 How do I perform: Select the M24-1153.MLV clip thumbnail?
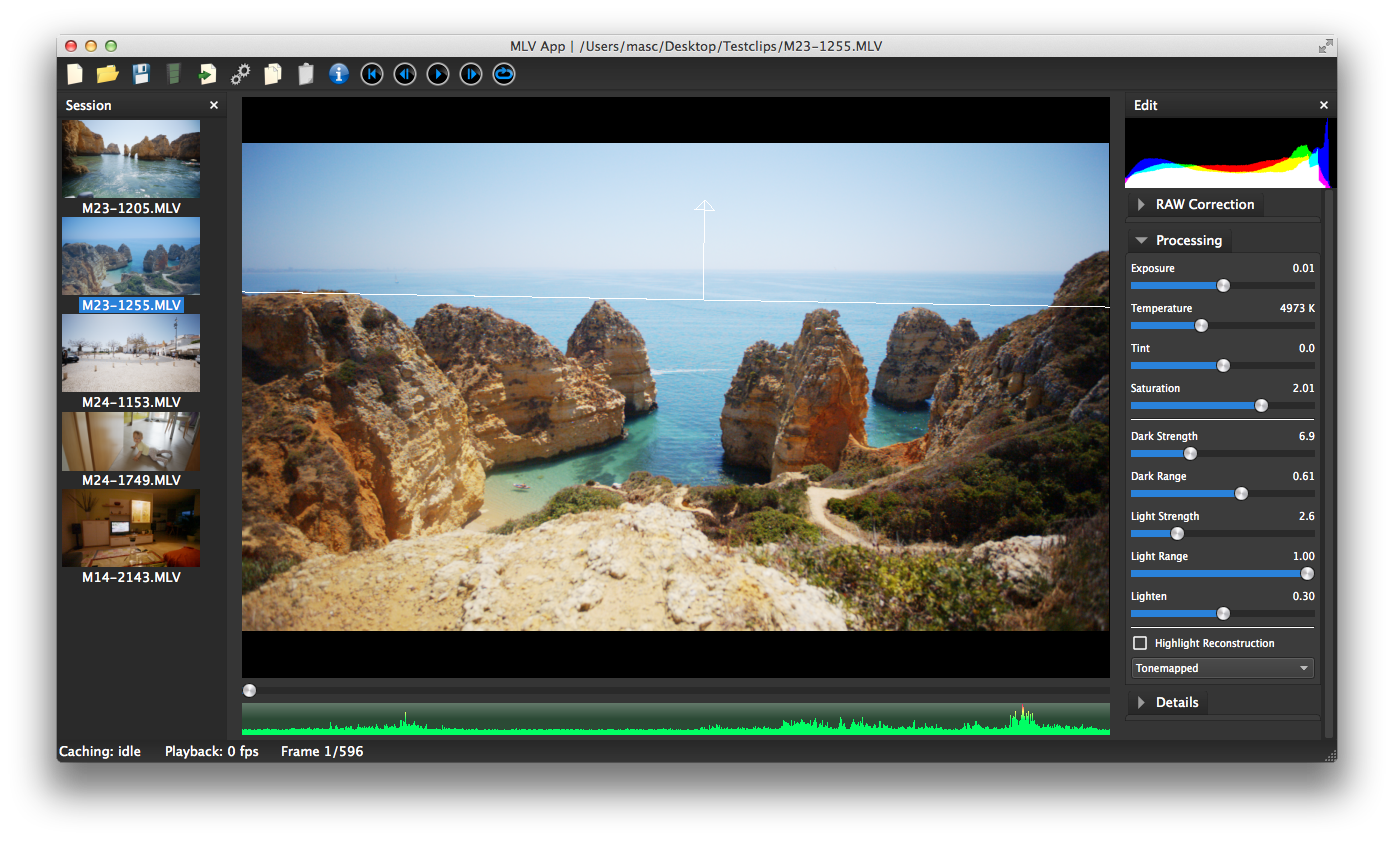131,353
